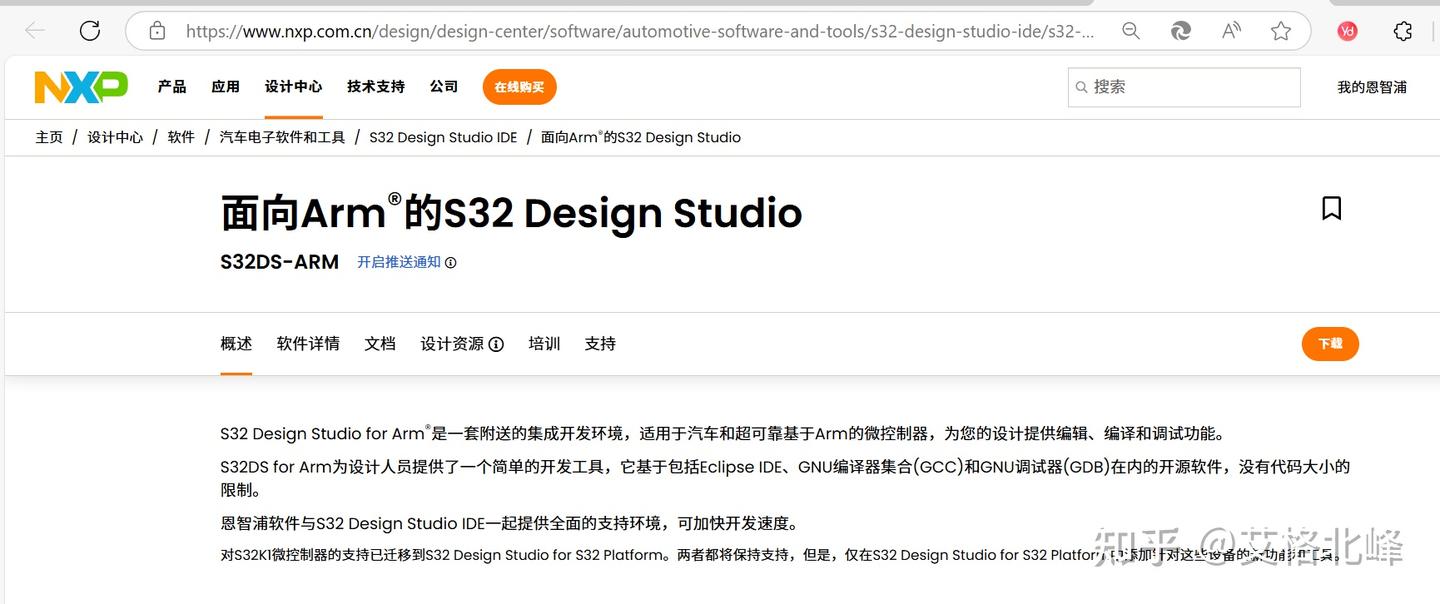
Task: Open the 产品 menu
Action: tap(172, 86)
